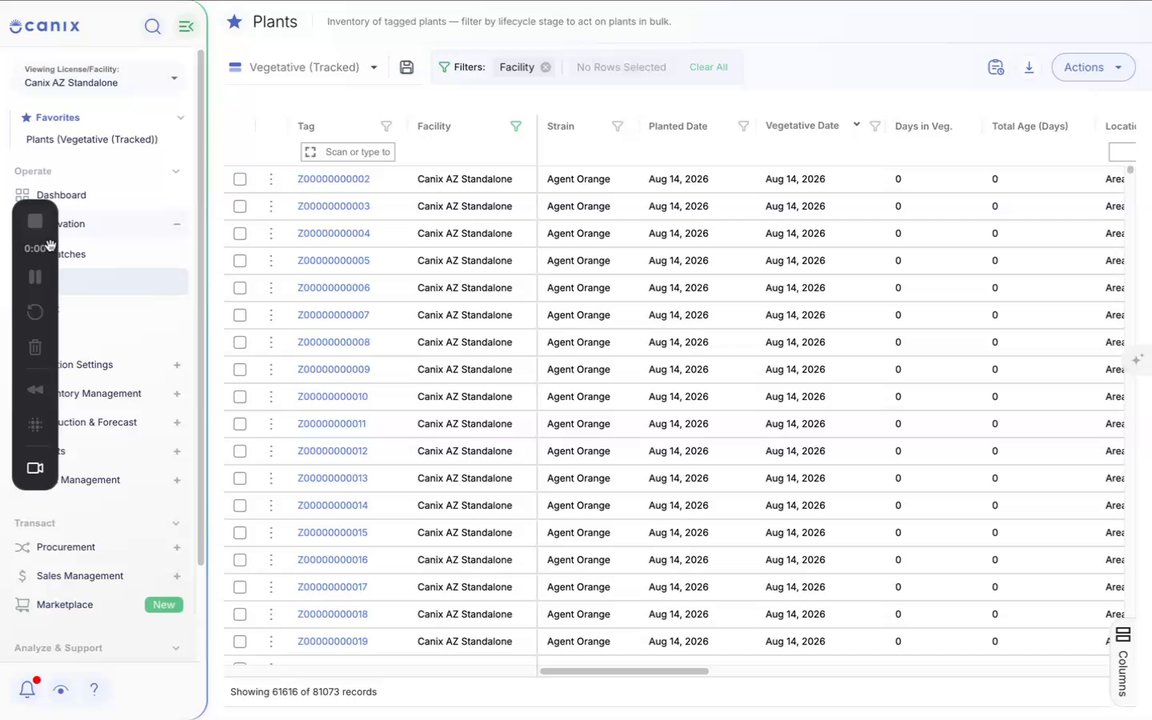Viewport: 1152px width, 720px height.
Task: Select checkbox for plant Z00000000002
Action: point(240,179)
